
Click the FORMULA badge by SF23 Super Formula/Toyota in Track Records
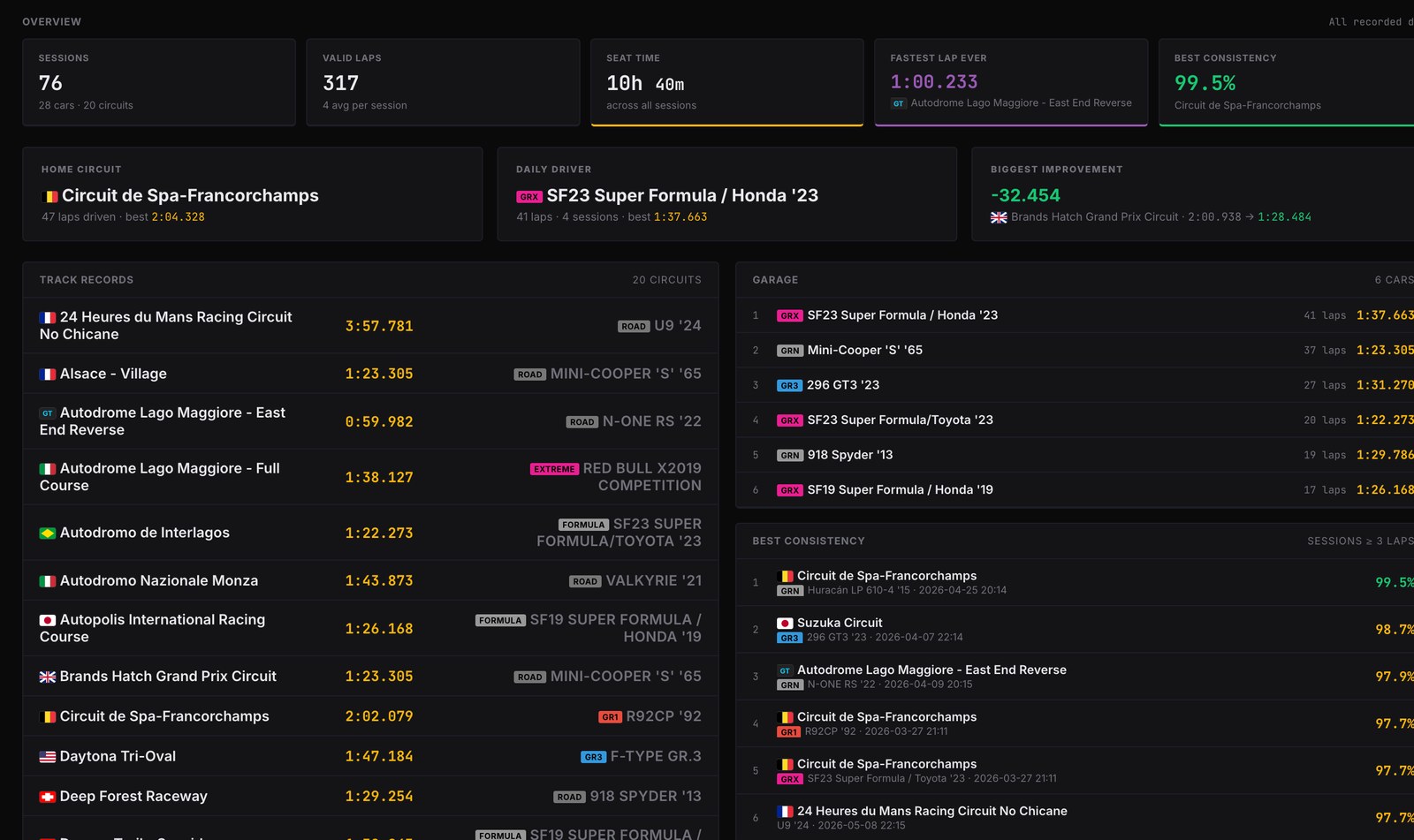click(583, 525)
